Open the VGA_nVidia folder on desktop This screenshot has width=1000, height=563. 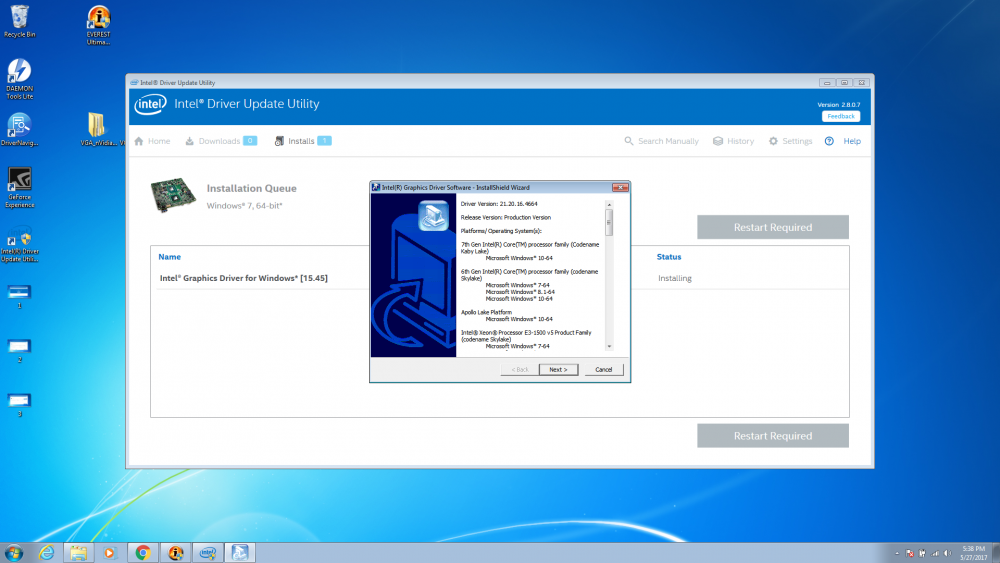[x=98, y=129]
